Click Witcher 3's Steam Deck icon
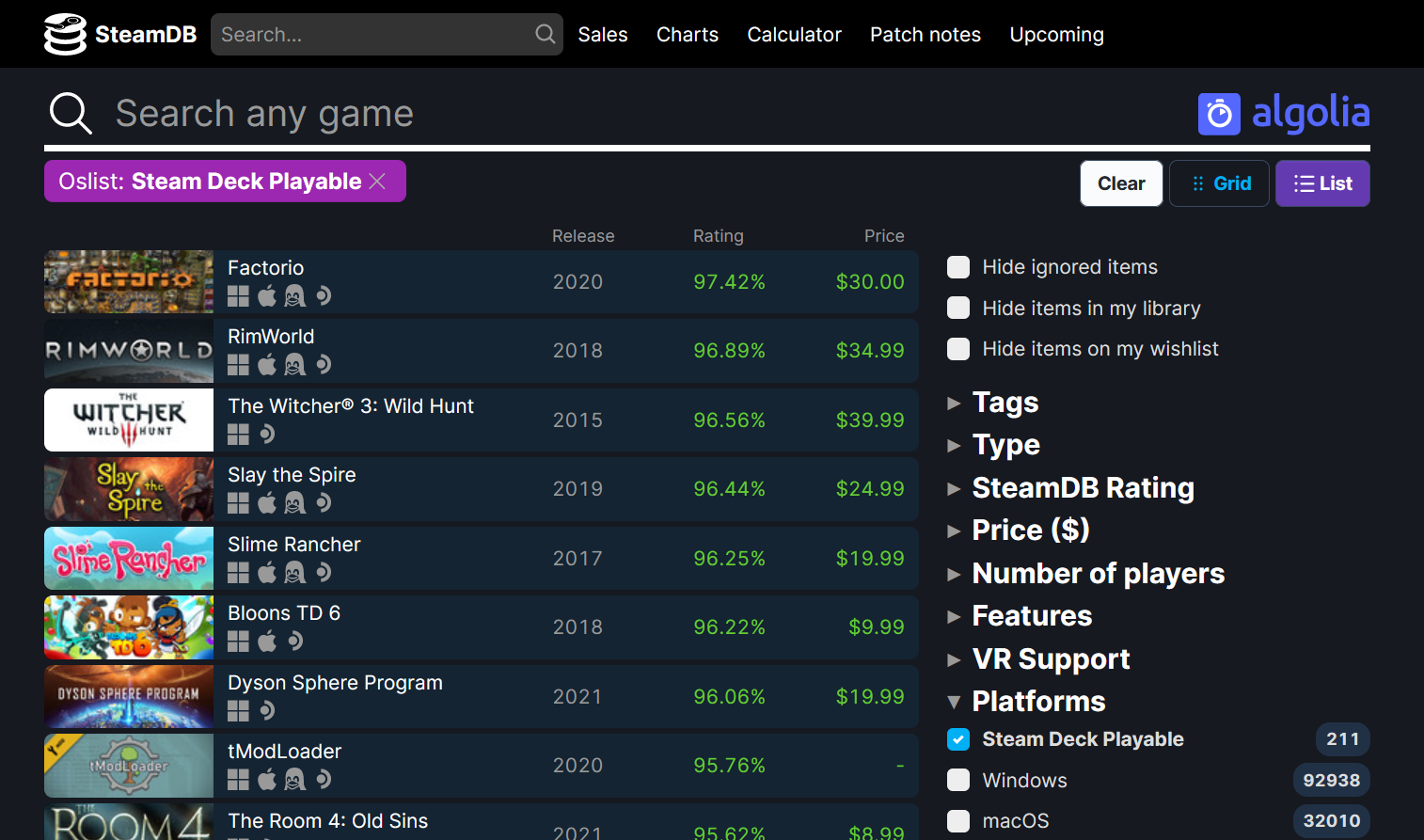This screenshot has height=840, width=1424. coord(267,434)
